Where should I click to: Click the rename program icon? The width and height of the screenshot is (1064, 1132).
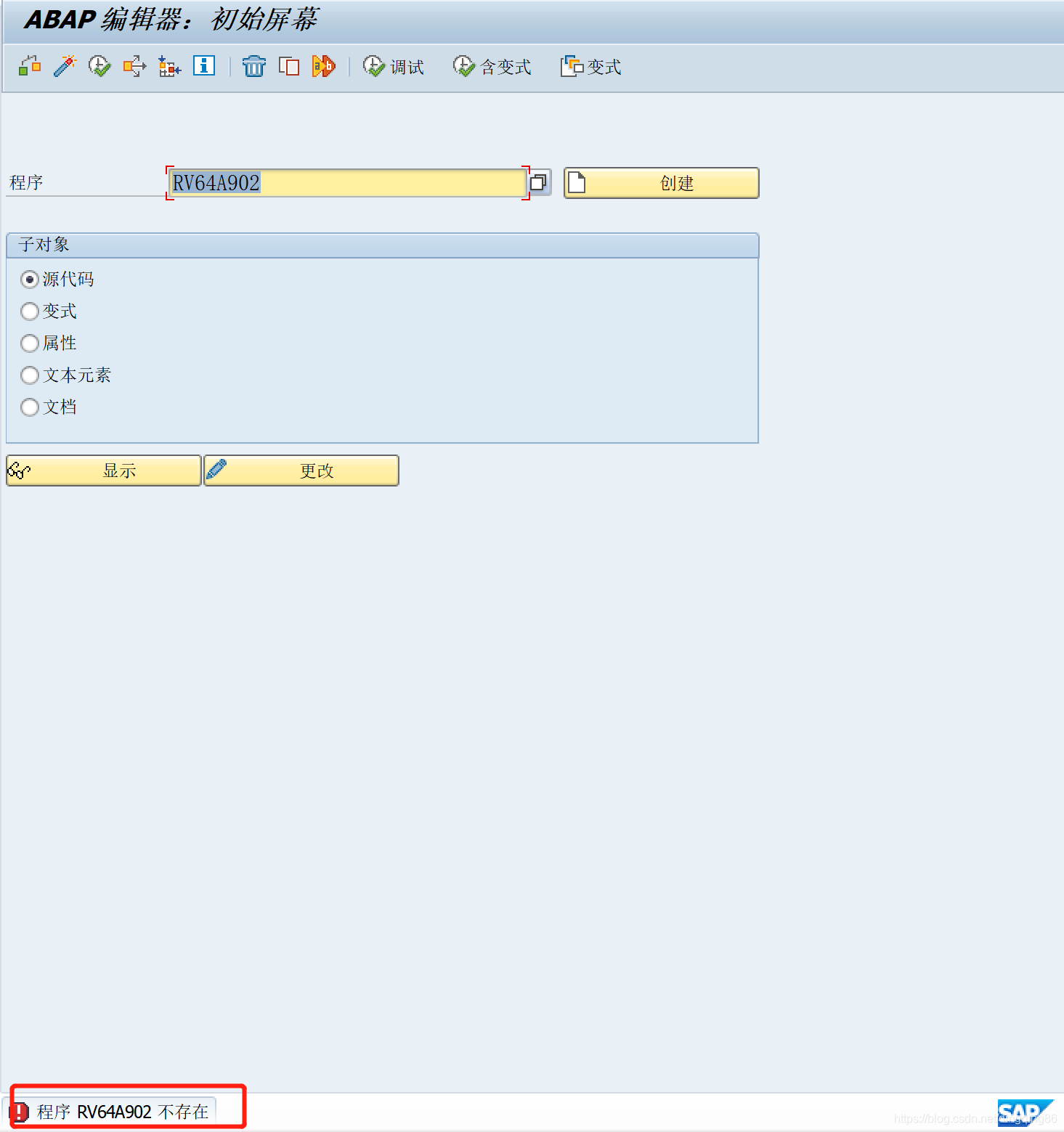[x=324, y=66]
